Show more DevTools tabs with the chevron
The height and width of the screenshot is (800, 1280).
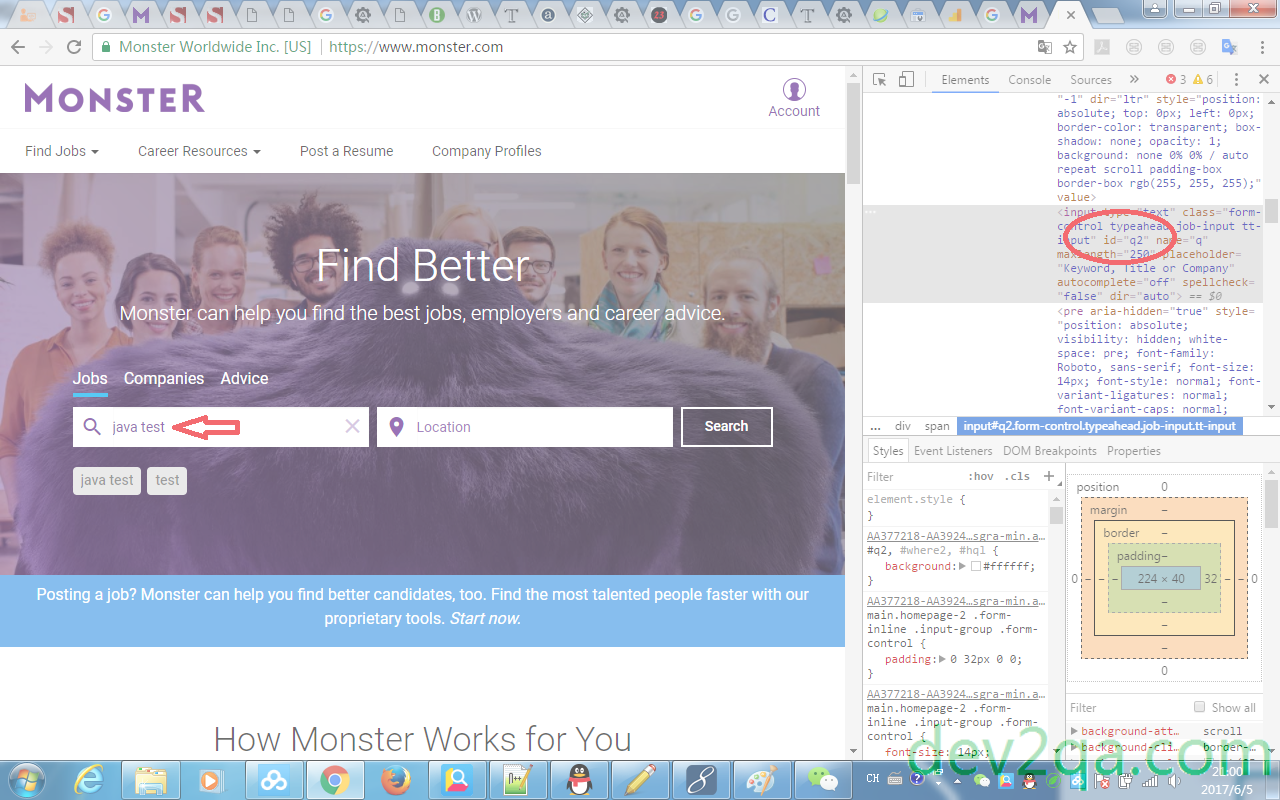point(1134,80)
